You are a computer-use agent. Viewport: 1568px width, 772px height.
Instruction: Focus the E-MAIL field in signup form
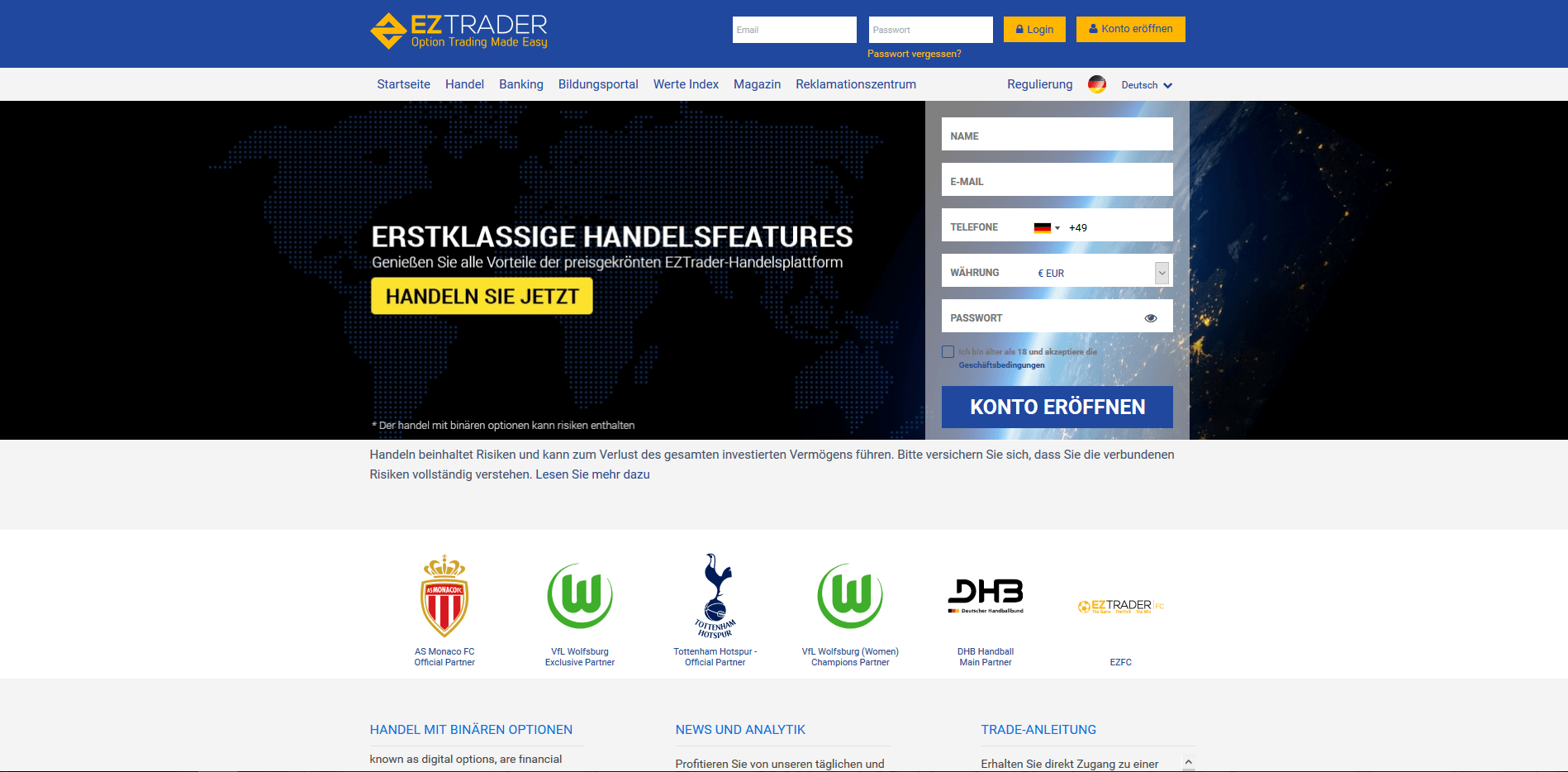[x=1057, y=179]
